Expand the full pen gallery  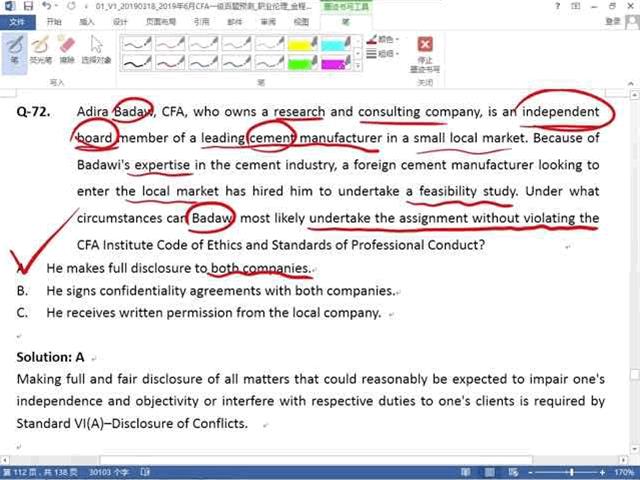358,66
